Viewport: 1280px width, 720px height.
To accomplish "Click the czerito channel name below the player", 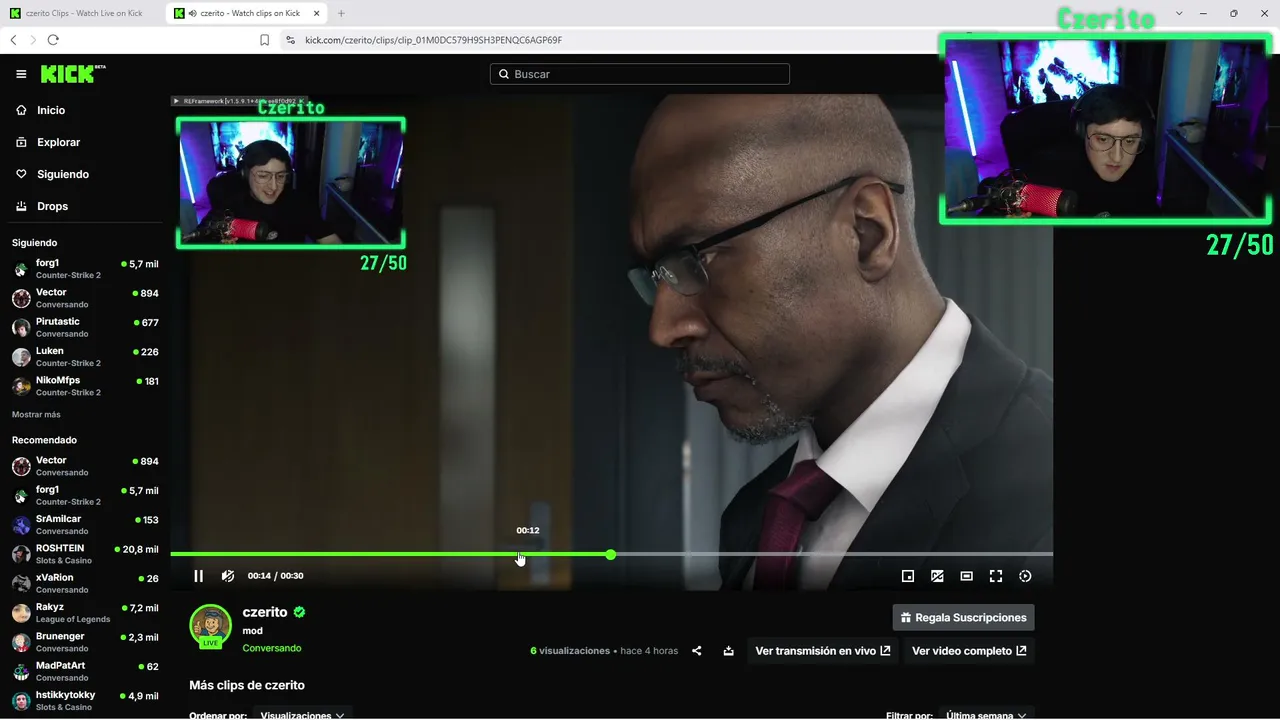I will (x=265, y=612).
